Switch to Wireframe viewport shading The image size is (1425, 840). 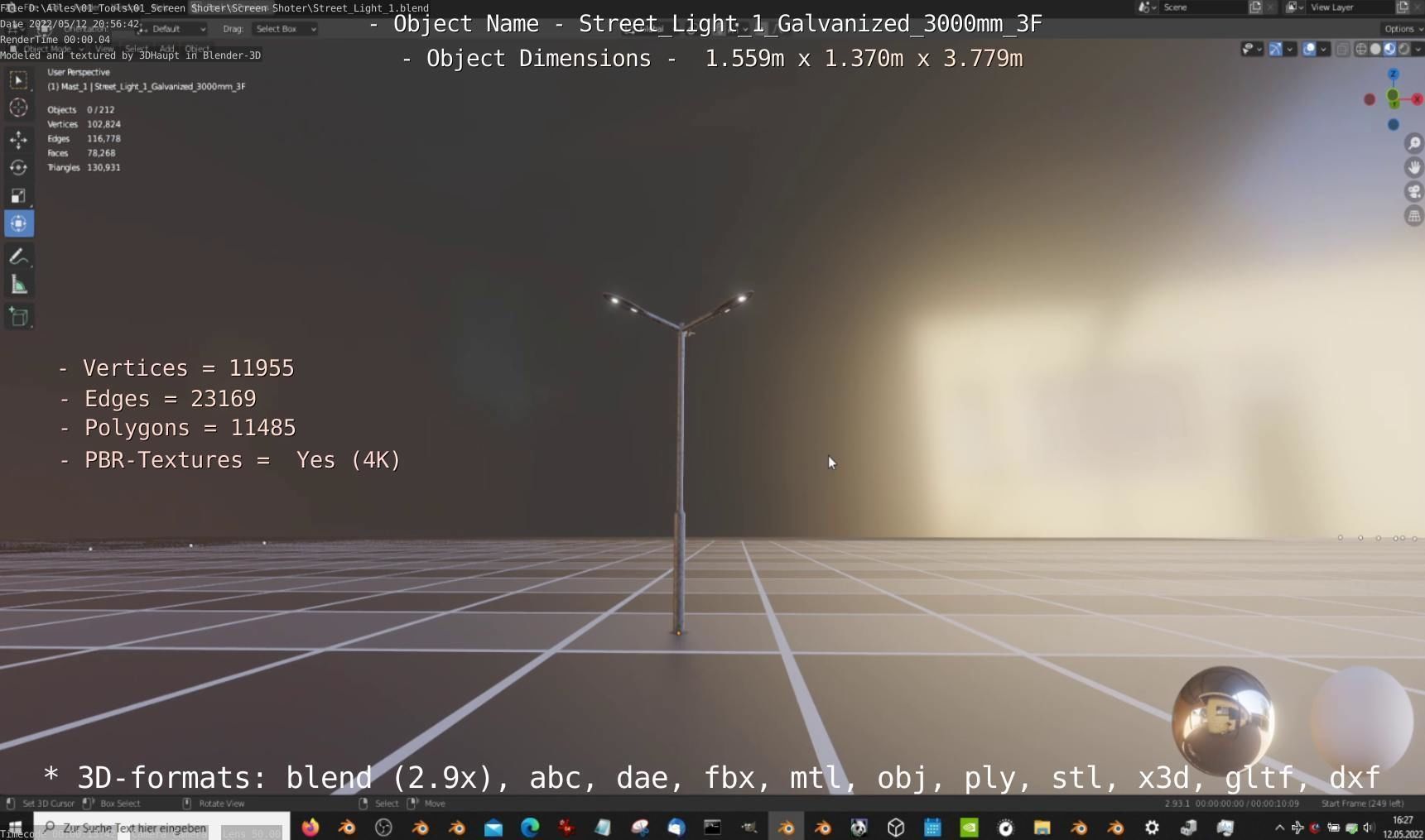(x=1361, y=50)
